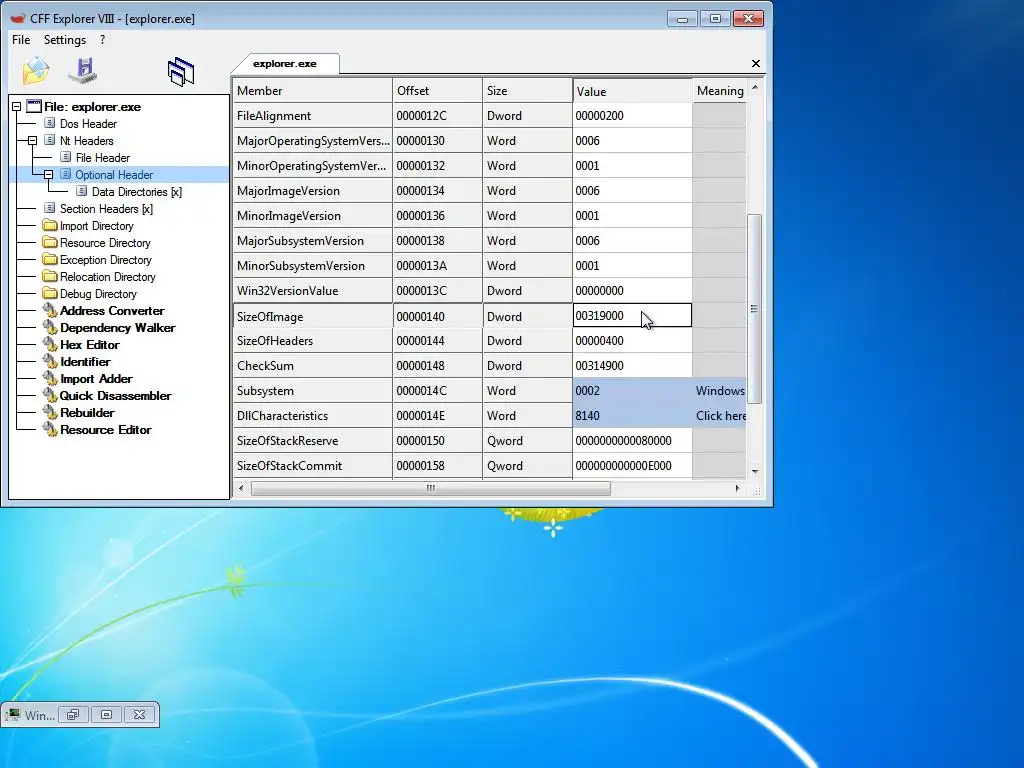Viewport: 1024px width, 768px height.
Task: Open the Settings menu
Action: tap(65, 40)
